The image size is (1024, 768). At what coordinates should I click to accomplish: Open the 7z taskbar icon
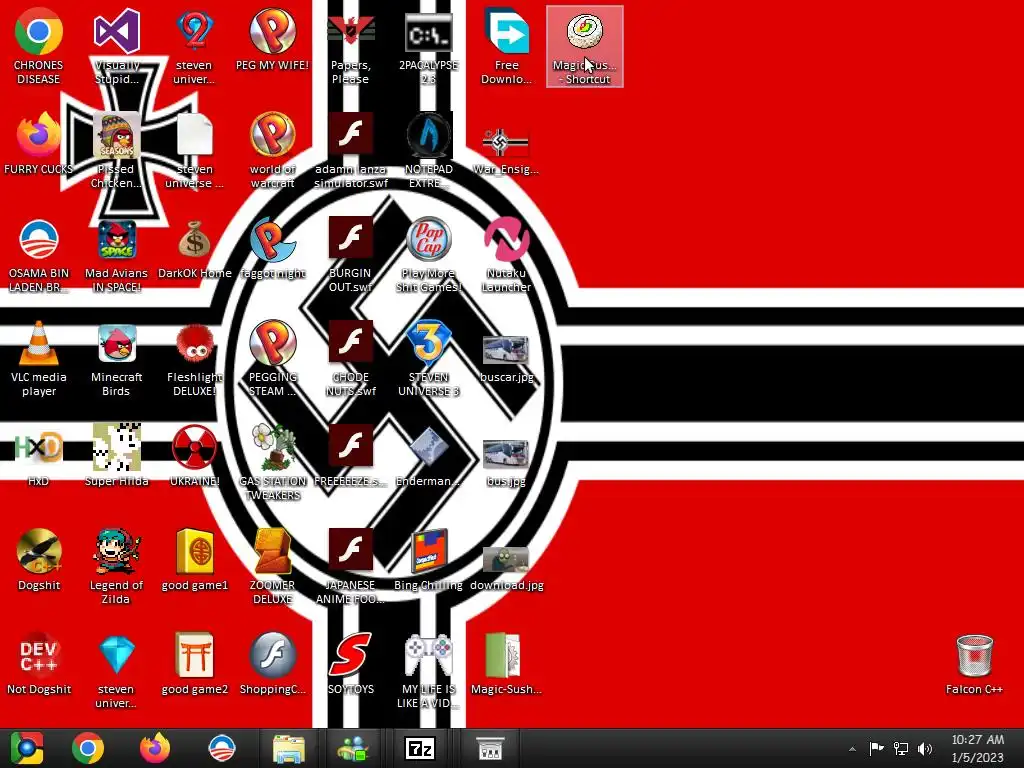click(420, 748)
